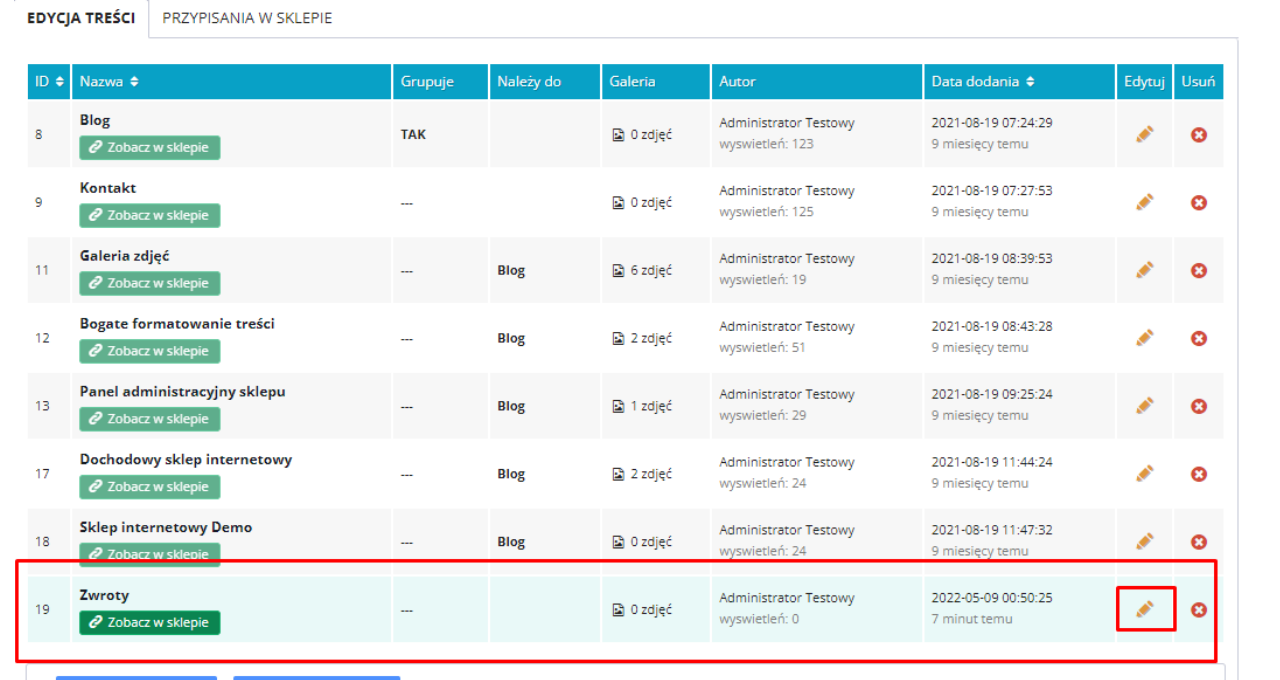Screen dimensions: 1280x680
Task: View Galeria zdjęć in the shop
Action: point(150,283)
